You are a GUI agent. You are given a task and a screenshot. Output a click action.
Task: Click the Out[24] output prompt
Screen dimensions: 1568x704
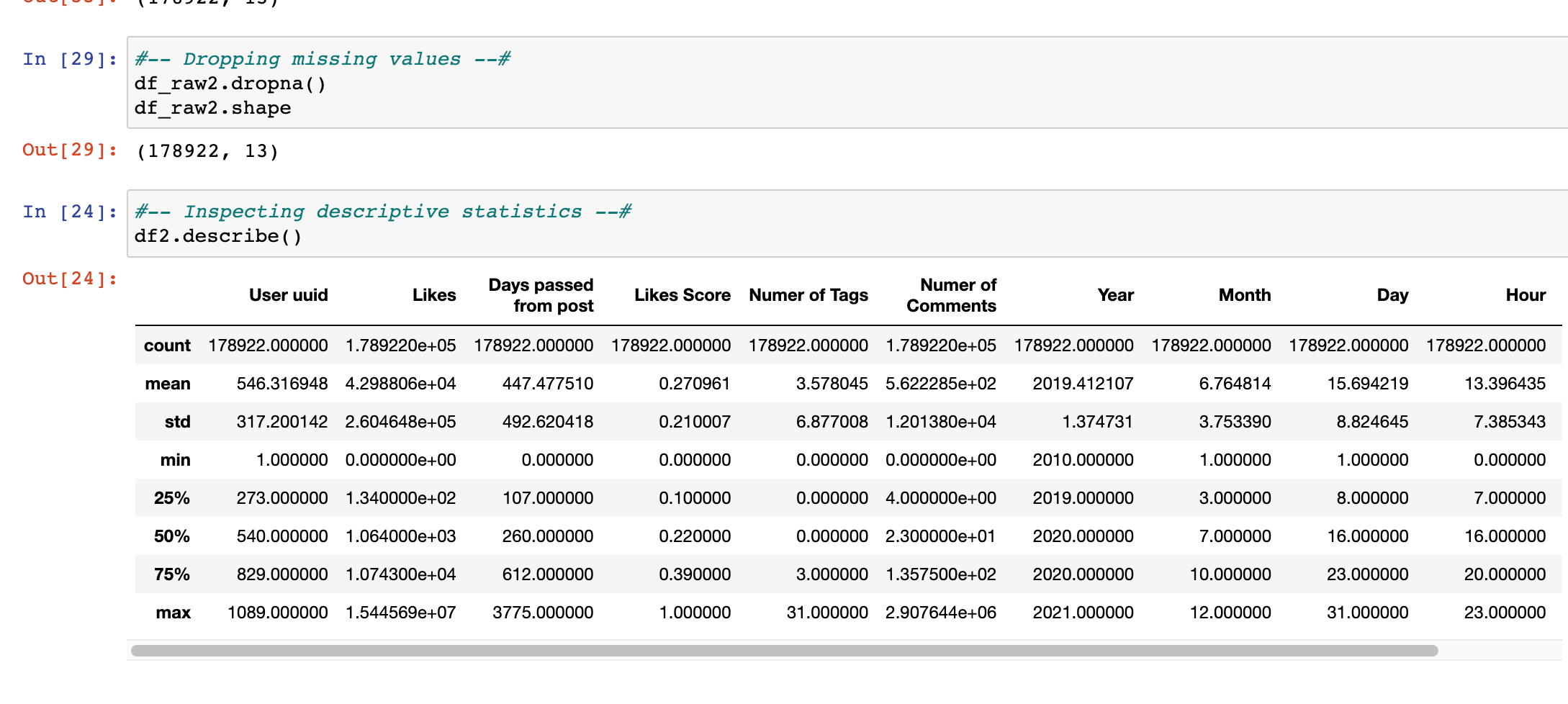[x=70, y=279]
